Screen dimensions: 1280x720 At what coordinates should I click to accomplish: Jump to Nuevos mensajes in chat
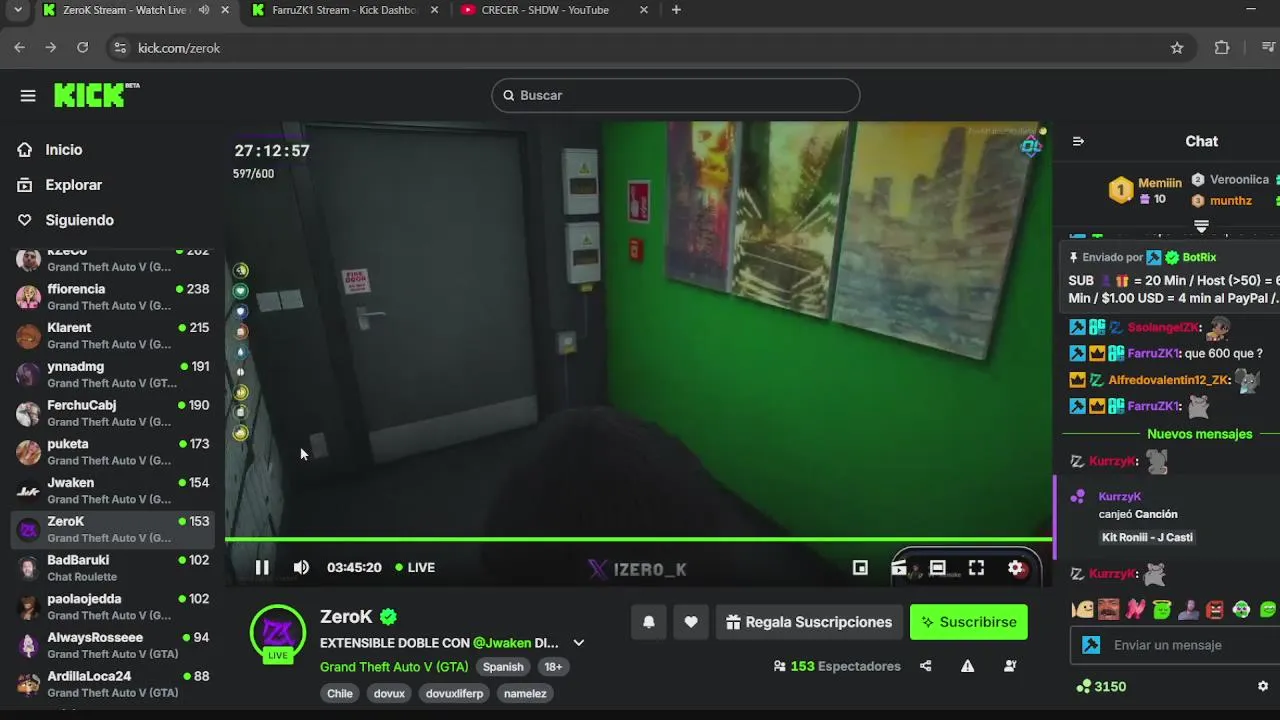(x=1199, y=434)
